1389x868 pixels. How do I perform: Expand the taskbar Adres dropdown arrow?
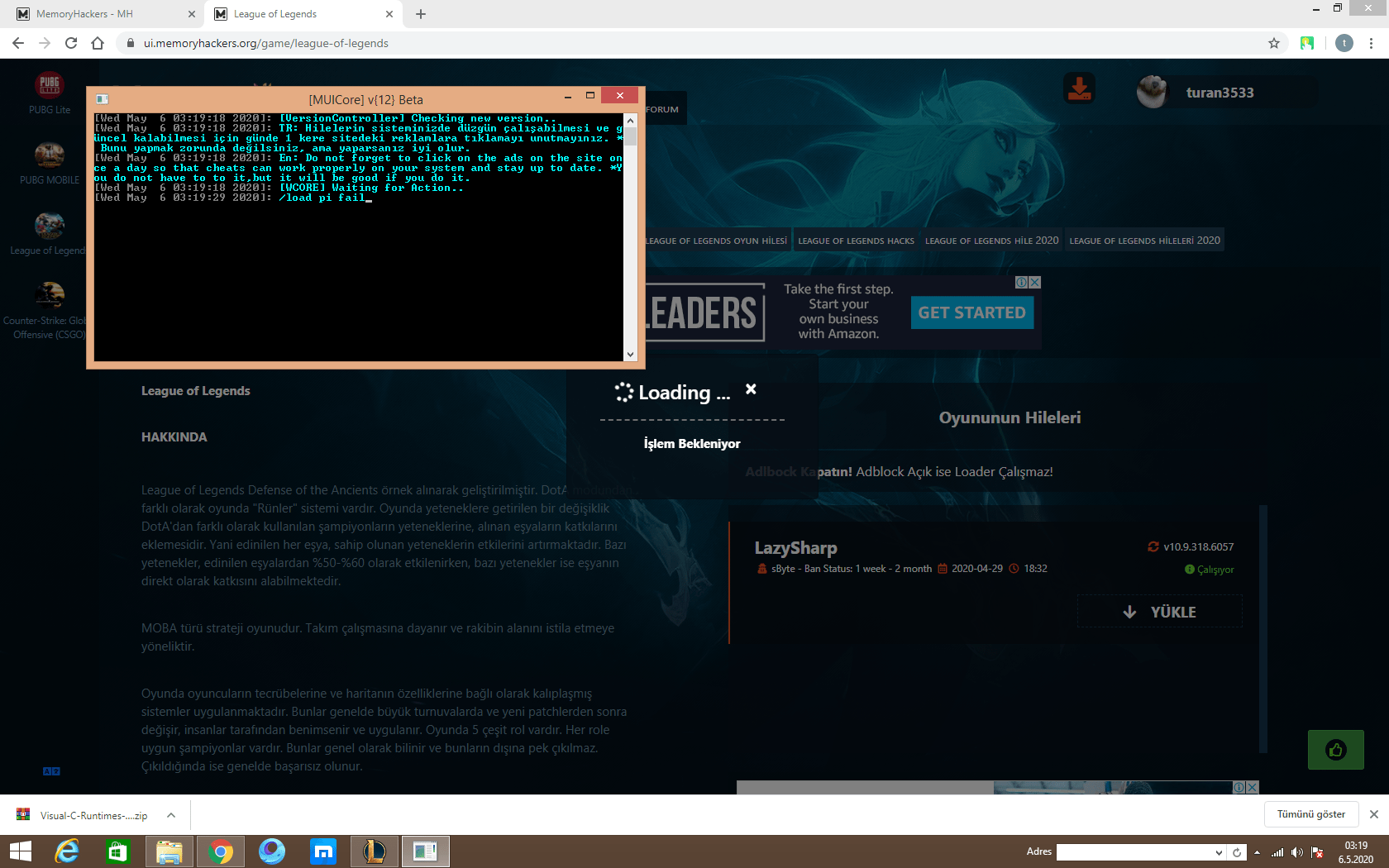pyautogui.click(x=1219, y=852)
